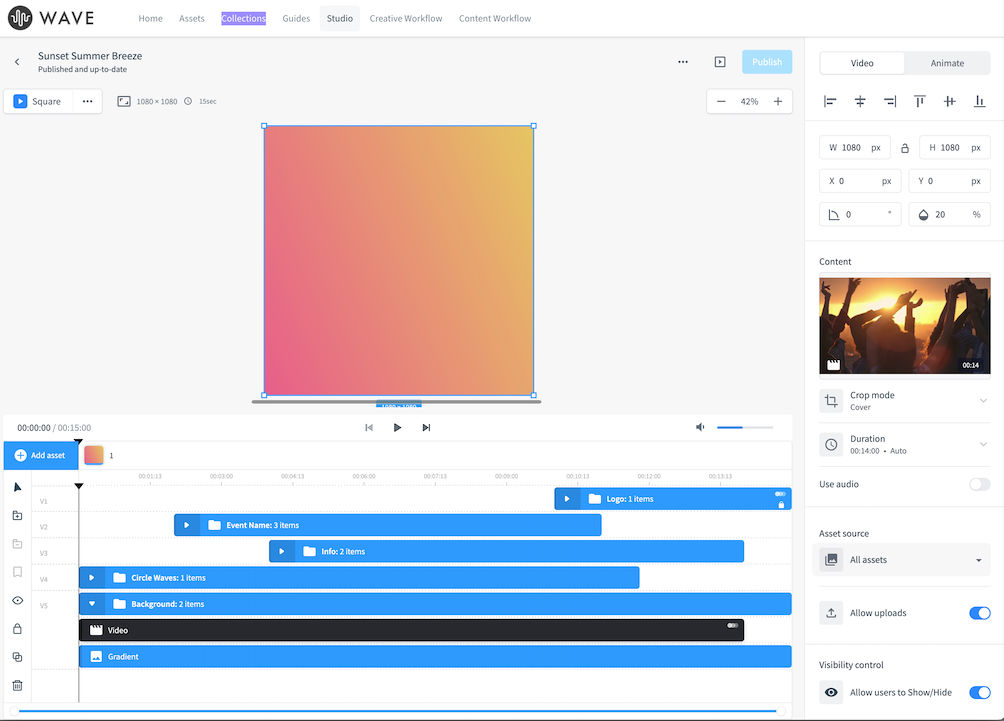Screen dimensions: 1004x721
Task: Open the Assets menu
Action: pyautogui.click(x=191, y=19)
